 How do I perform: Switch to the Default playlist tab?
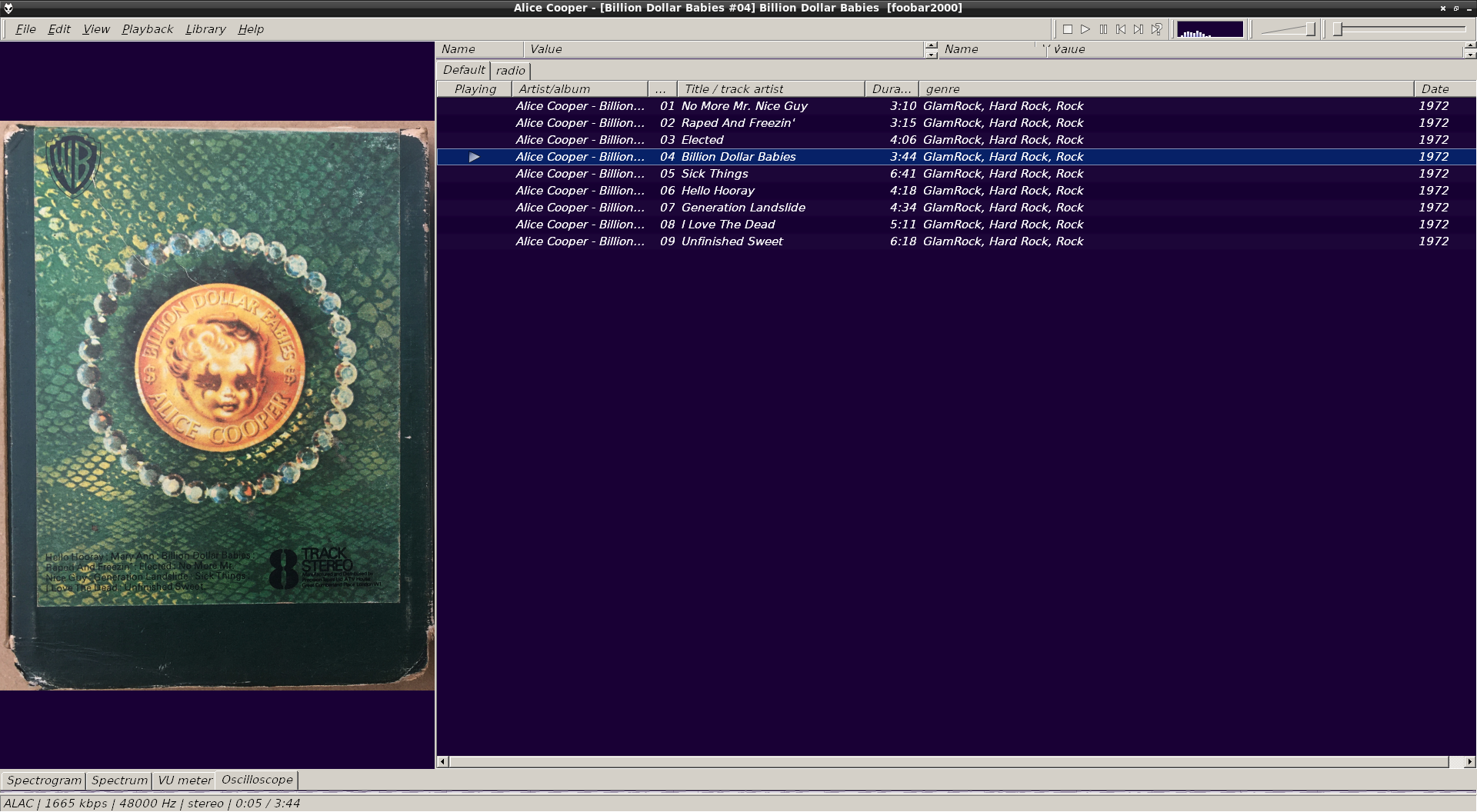coord(464,70)
